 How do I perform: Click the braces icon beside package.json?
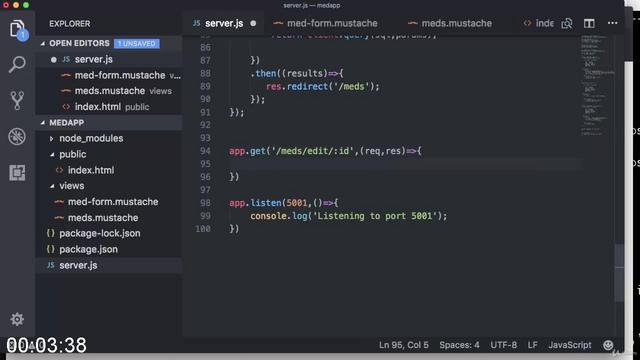click(51, 249)
